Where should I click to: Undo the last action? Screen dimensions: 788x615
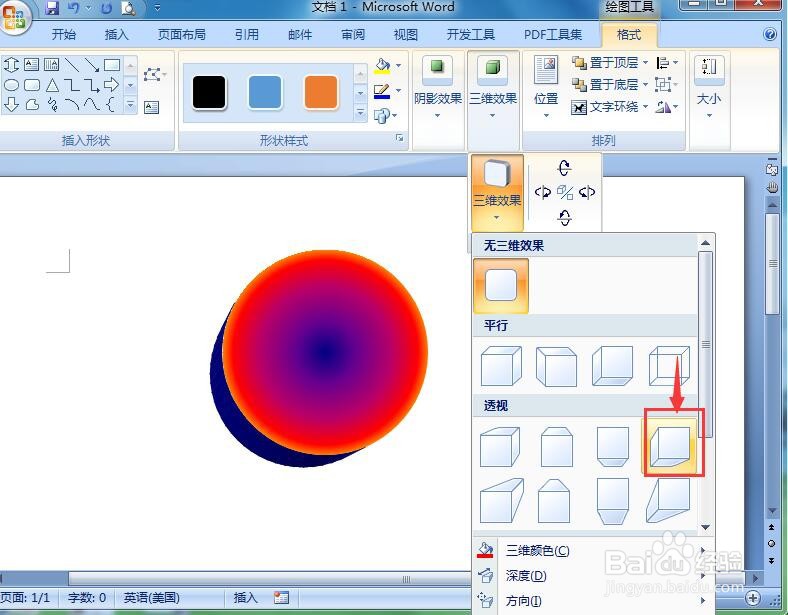tap(73, 8)
